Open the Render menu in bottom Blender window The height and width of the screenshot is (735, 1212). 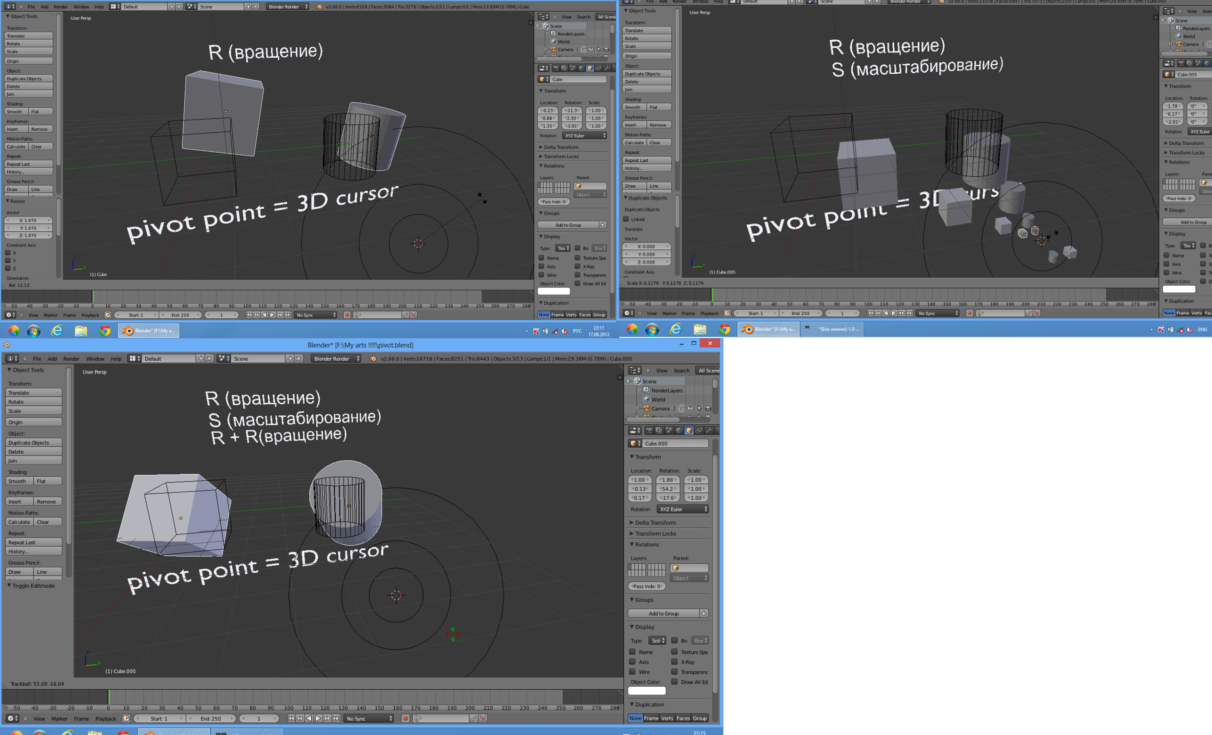click(x=71, y=358)
